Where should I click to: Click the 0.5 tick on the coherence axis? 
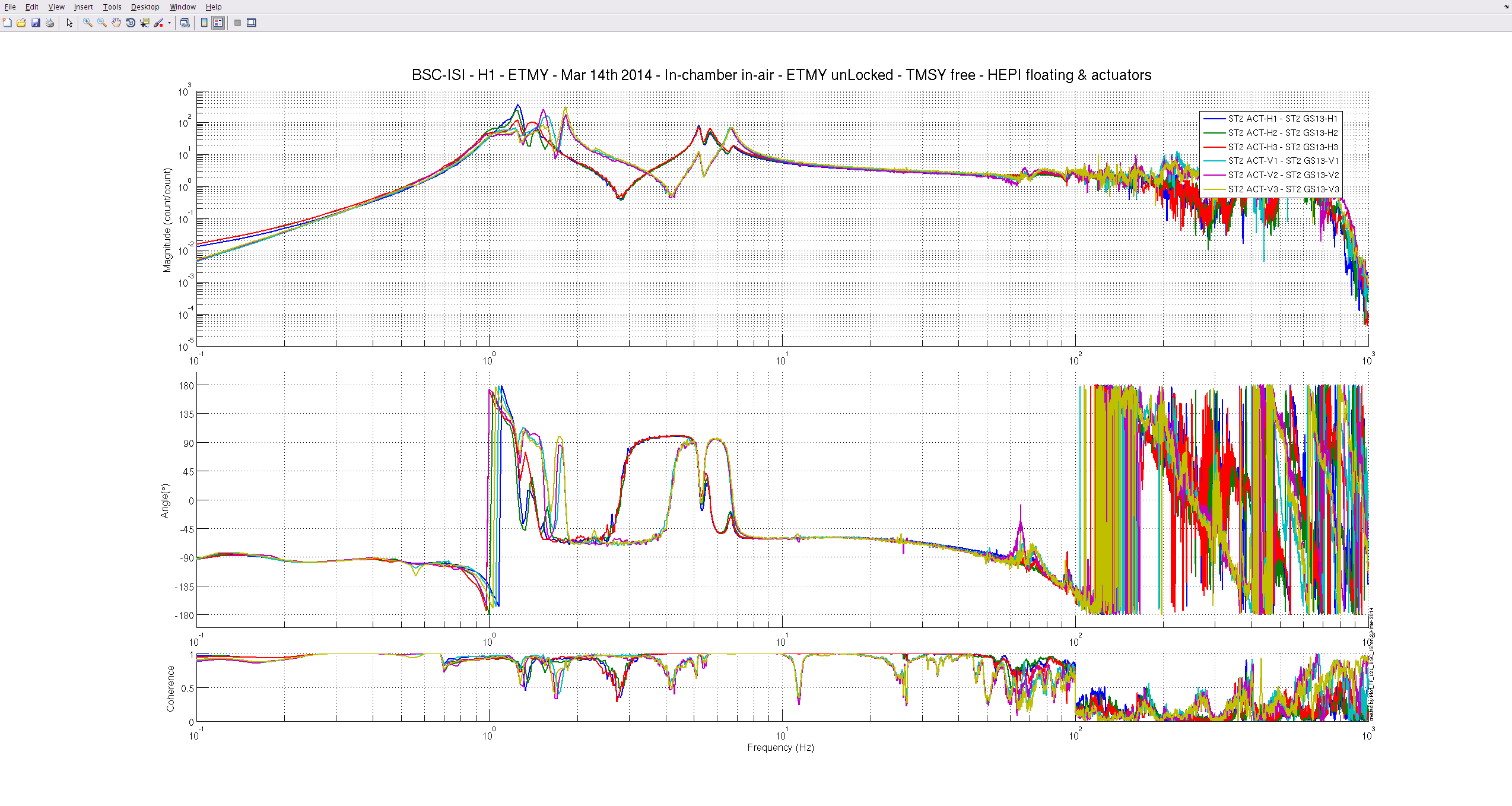click(x=188, y=688)
